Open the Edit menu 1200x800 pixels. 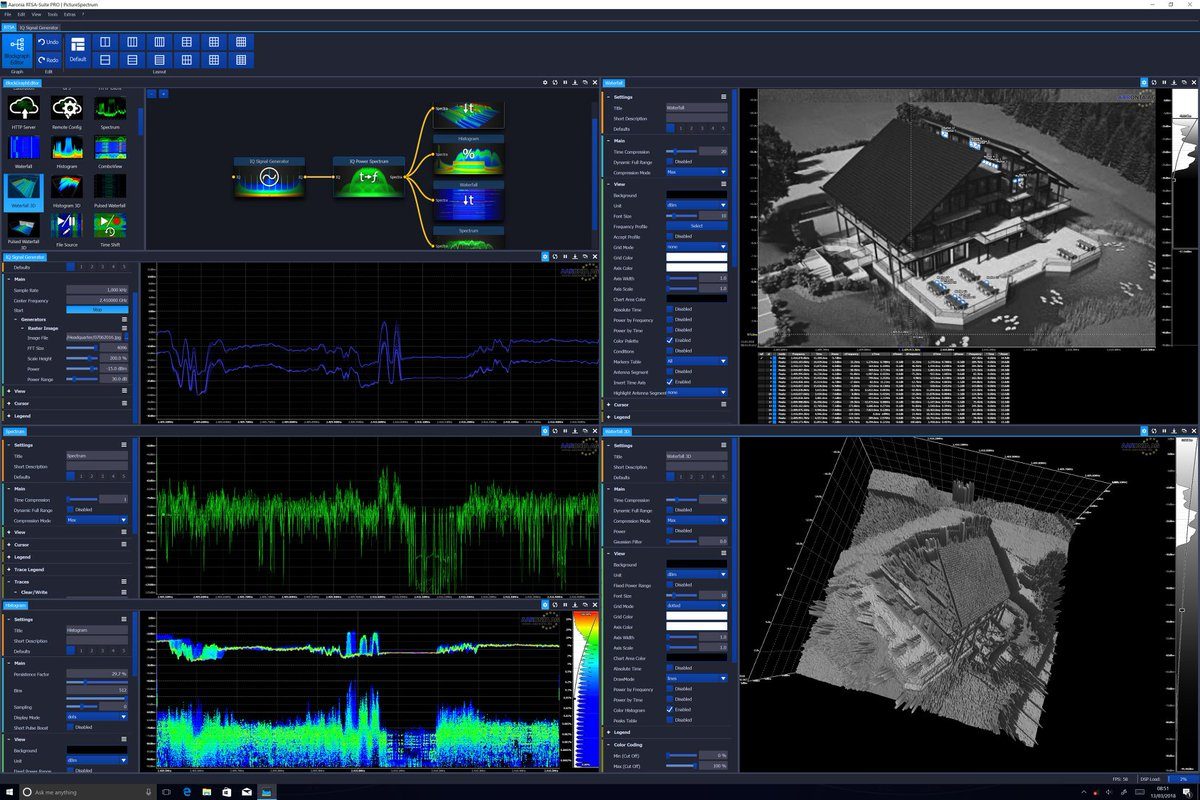coord(21,15)
